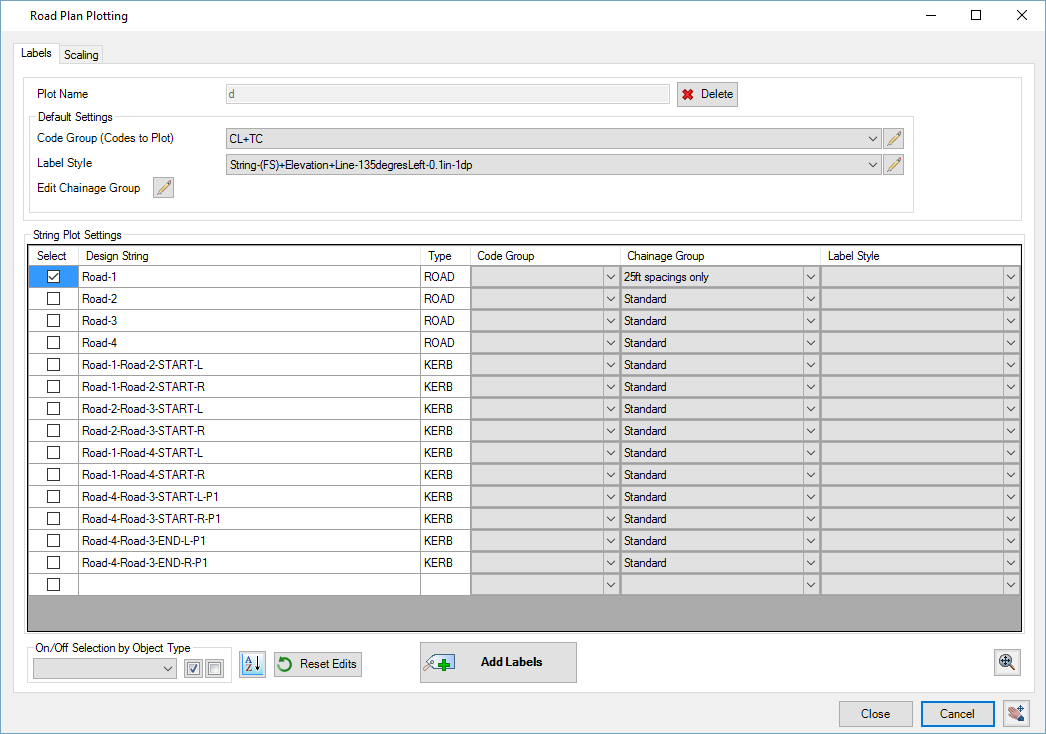Click the icon button right of Cancel

click(1016, 713)
